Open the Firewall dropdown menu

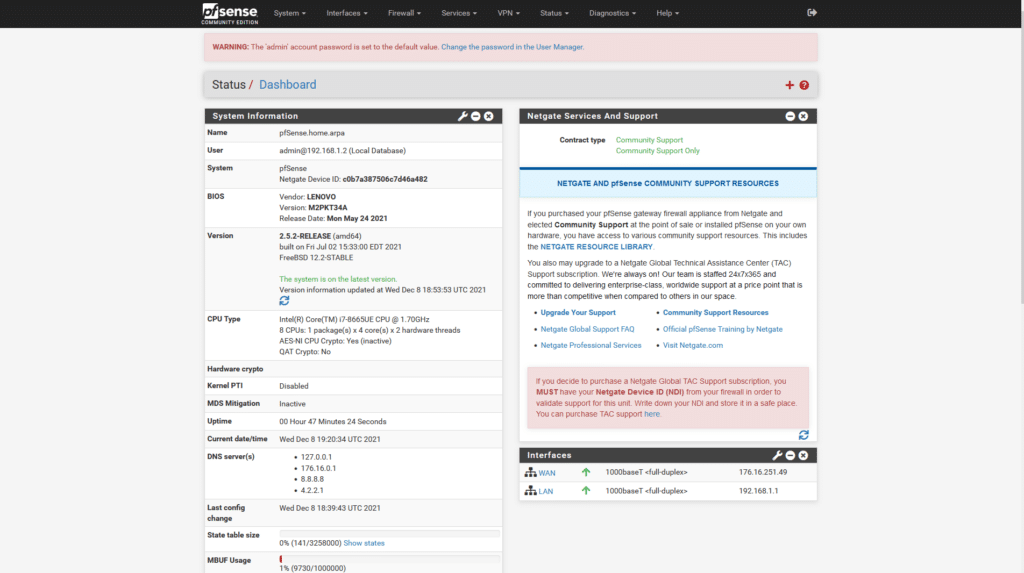[404, 13]
